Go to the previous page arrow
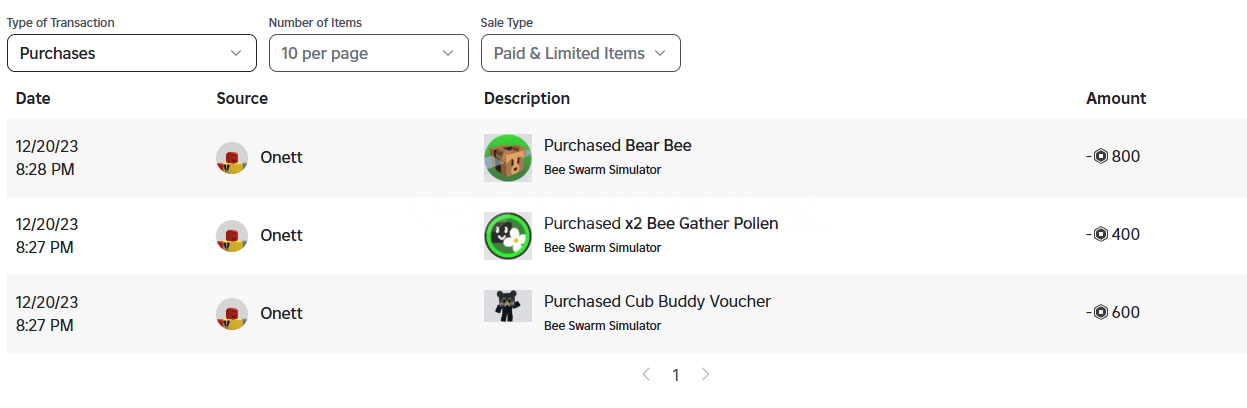The width and height of the screenshot is (1247, 408). [646, 374]
